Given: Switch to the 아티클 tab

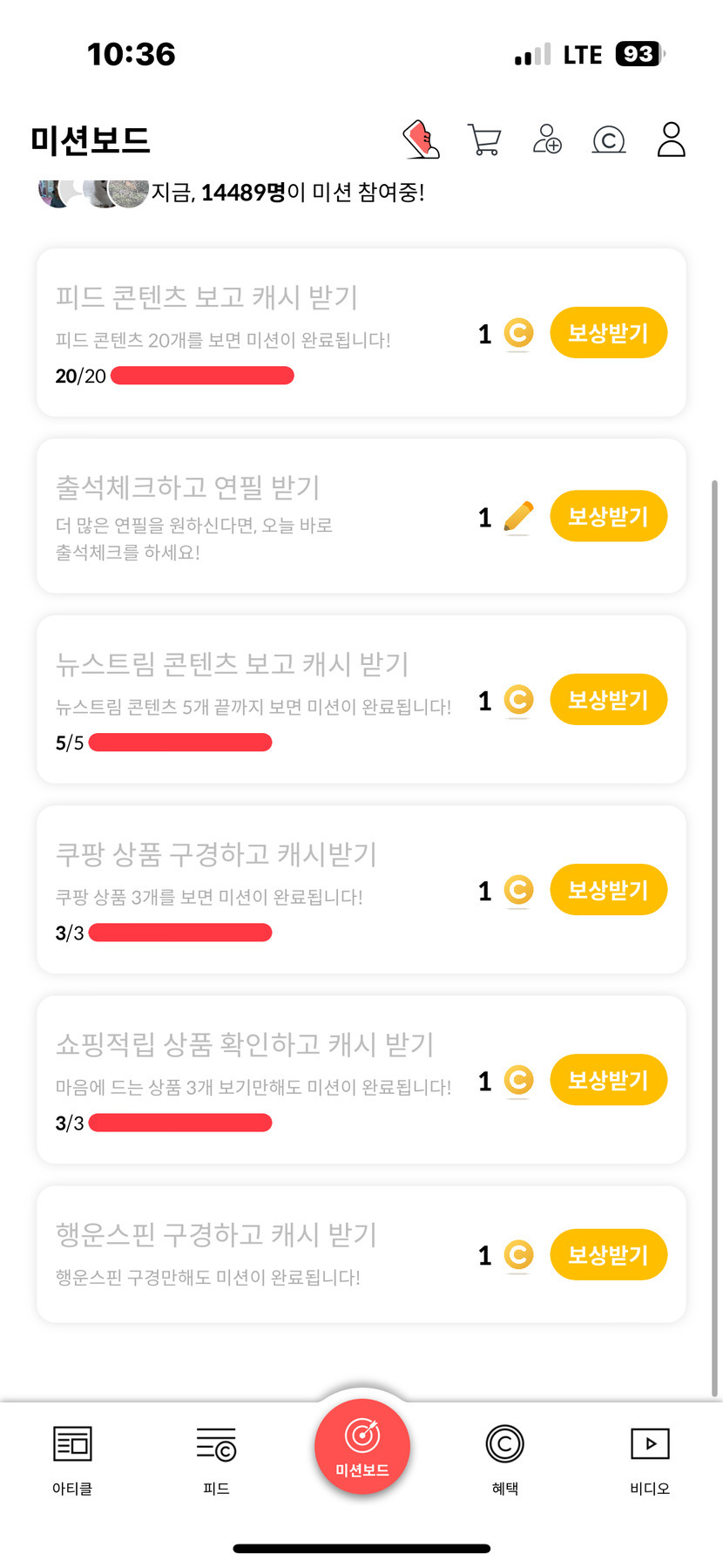Looking at the screenshot, I should (72, 1460).
